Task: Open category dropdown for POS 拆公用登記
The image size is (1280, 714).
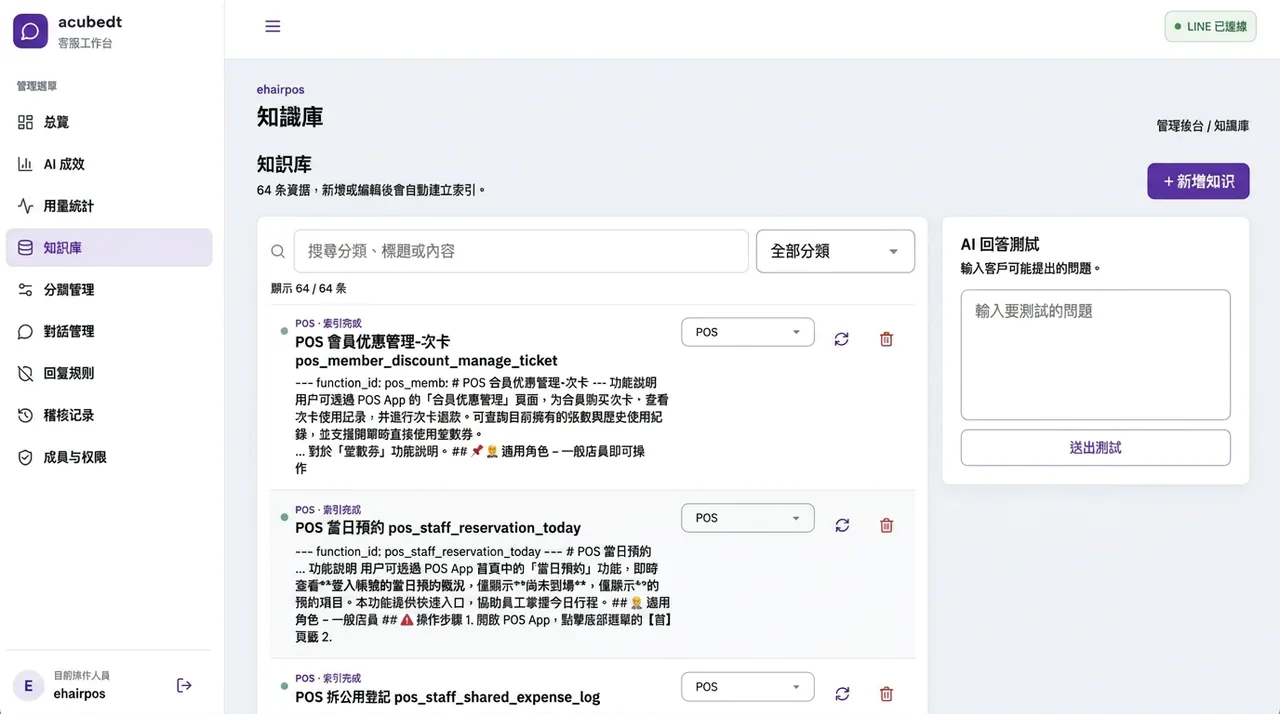Action: 748,687
